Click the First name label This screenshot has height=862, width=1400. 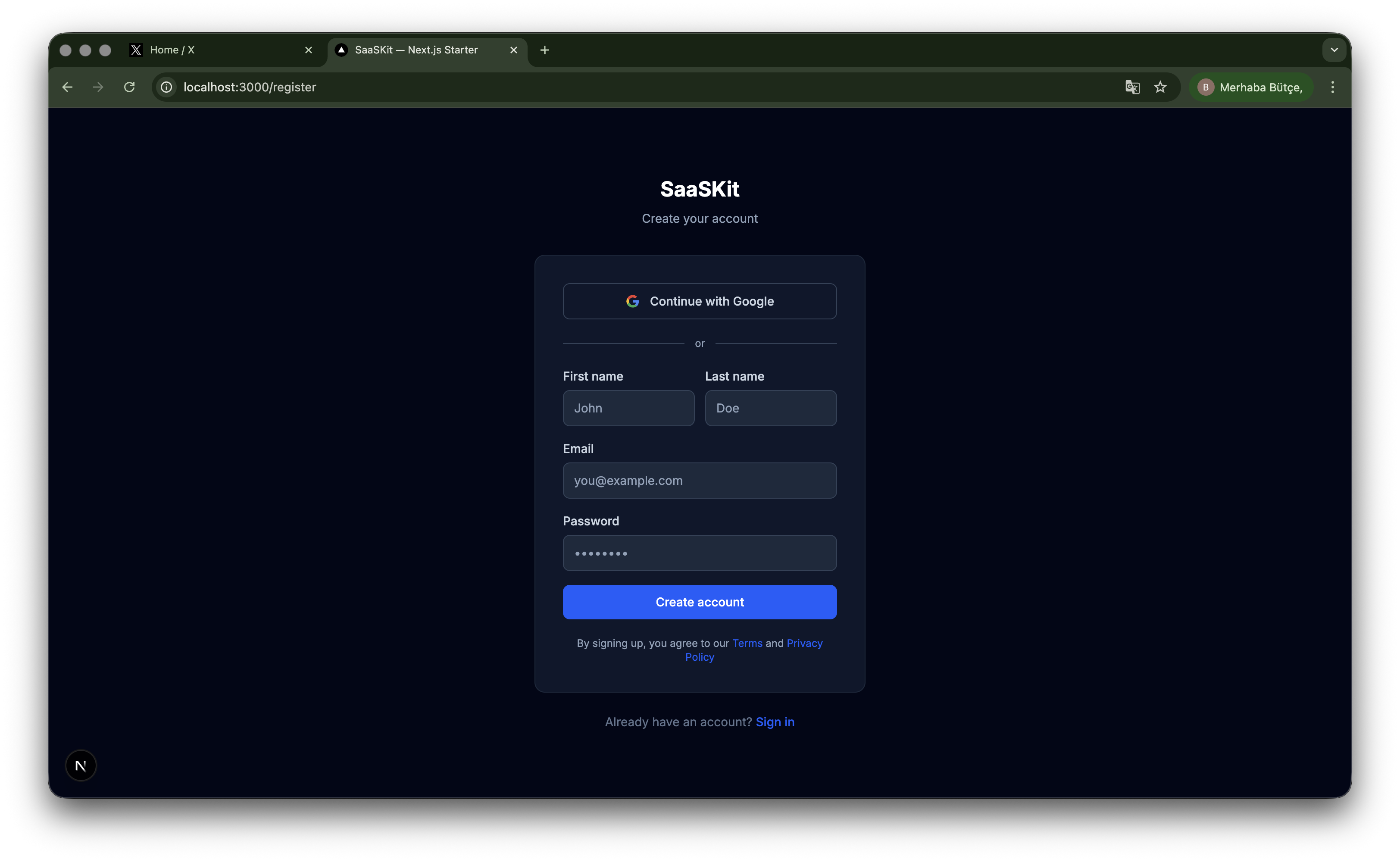coord(593,376)
